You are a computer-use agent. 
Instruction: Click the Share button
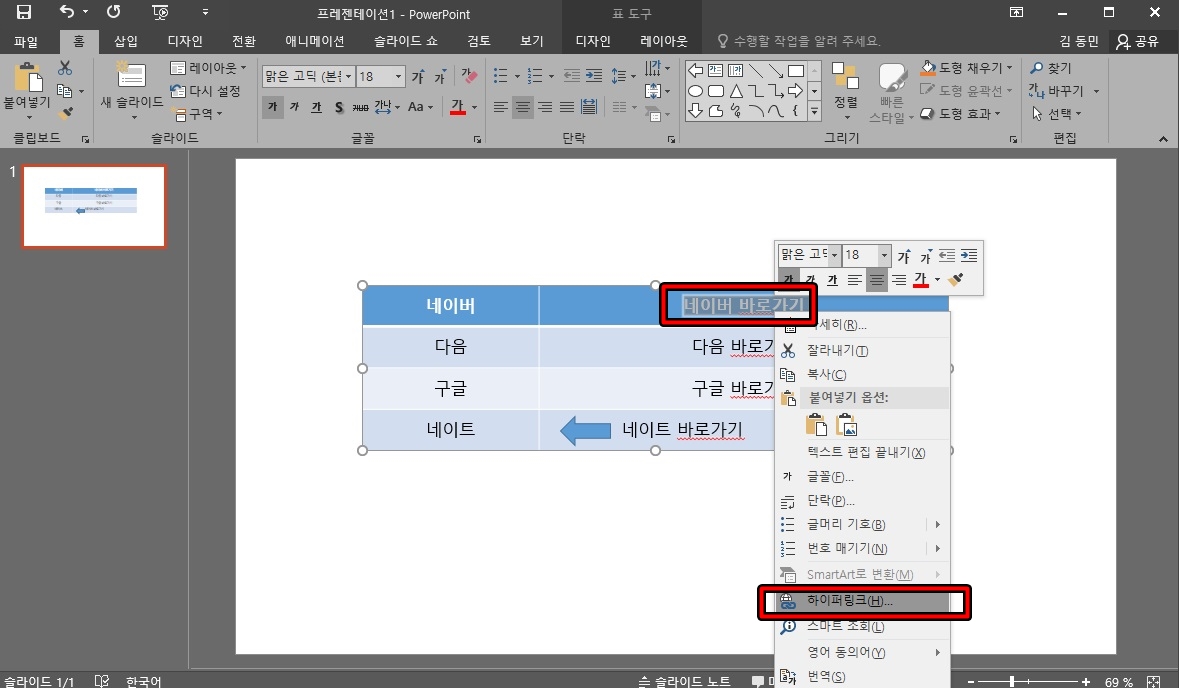coord(1137,41)
